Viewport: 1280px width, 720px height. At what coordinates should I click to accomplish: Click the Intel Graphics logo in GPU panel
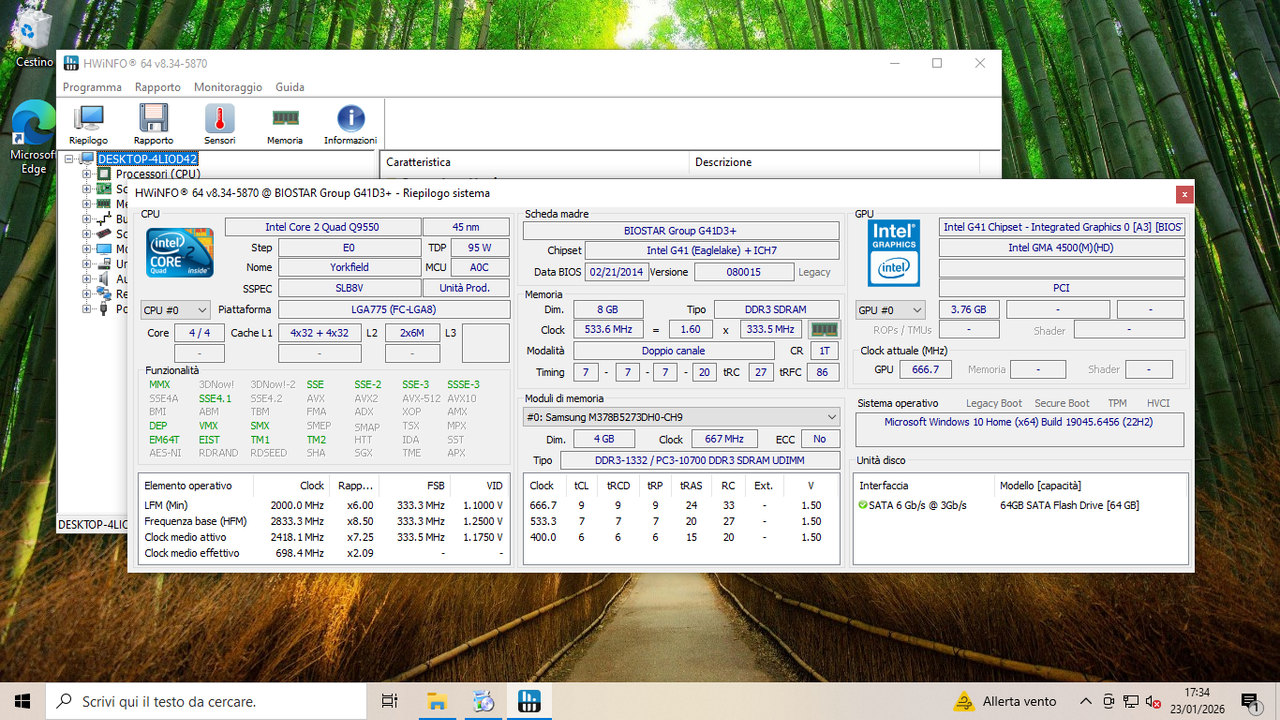(x=893, y=253)
